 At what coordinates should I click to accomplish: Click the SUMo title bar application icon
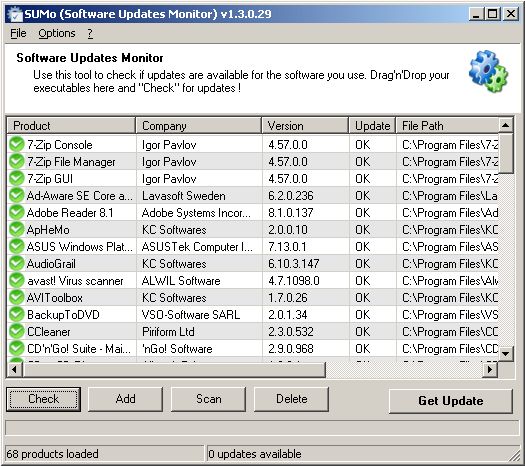click(15, 14)
